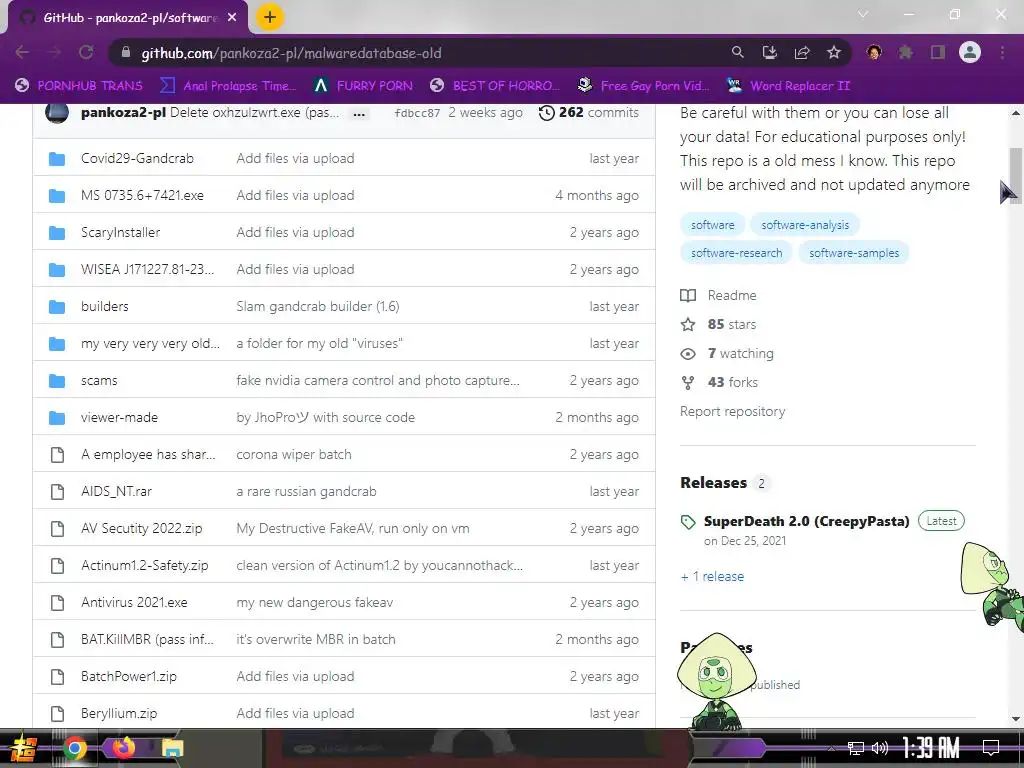
Task: Click the network tray icon
Action: pos(856,748)
